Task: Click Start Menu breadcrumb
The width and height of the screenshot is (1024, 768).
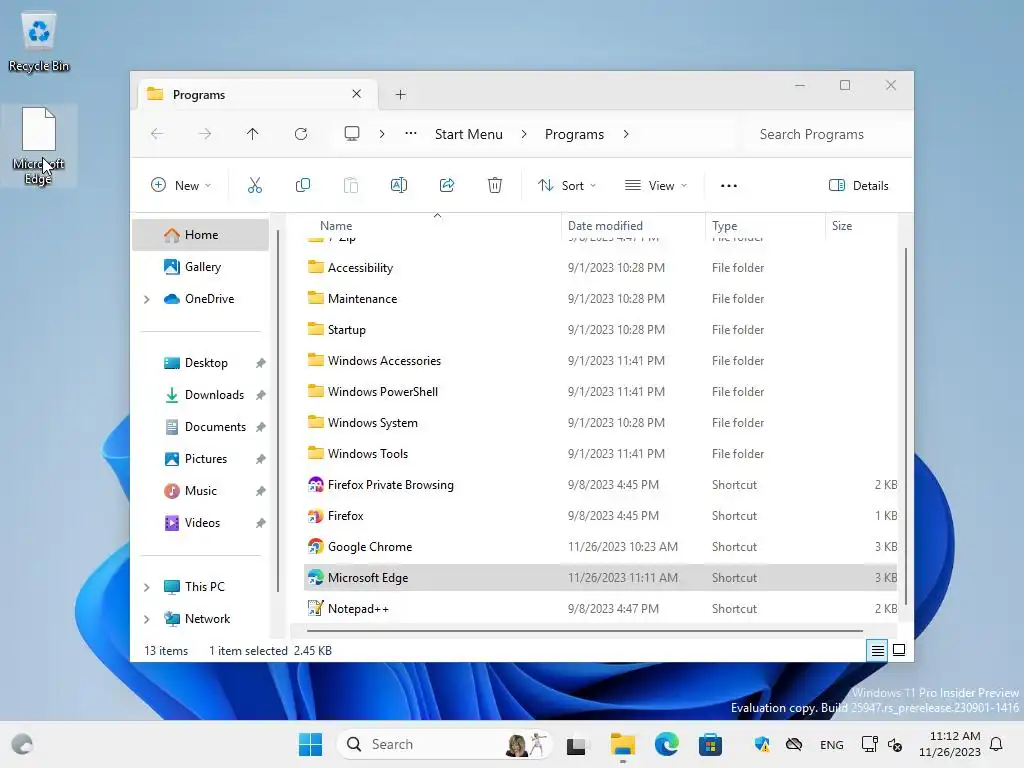Action: coord(469,134)
